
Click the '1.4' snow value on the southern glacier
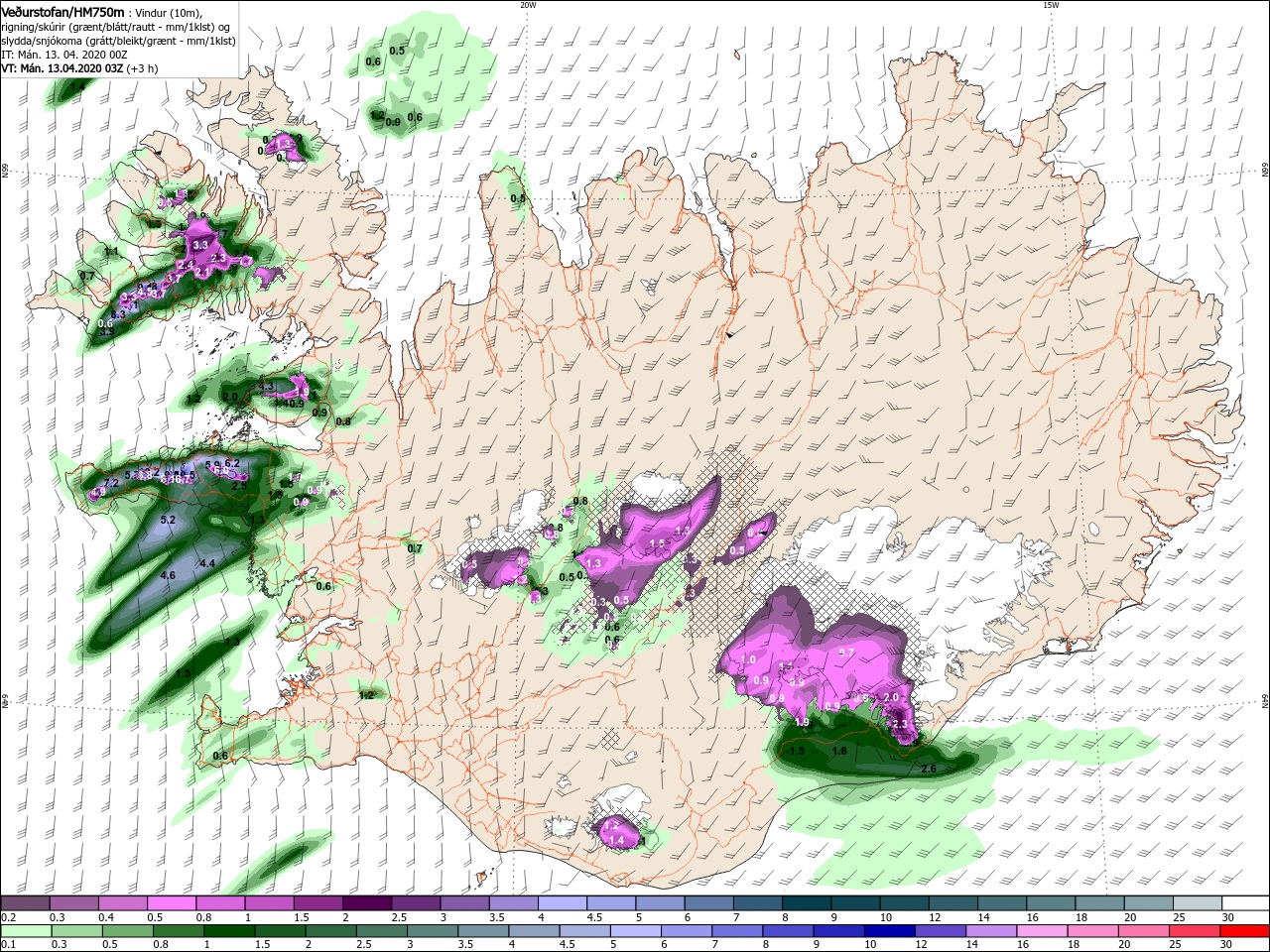click(x=615, y=840)
